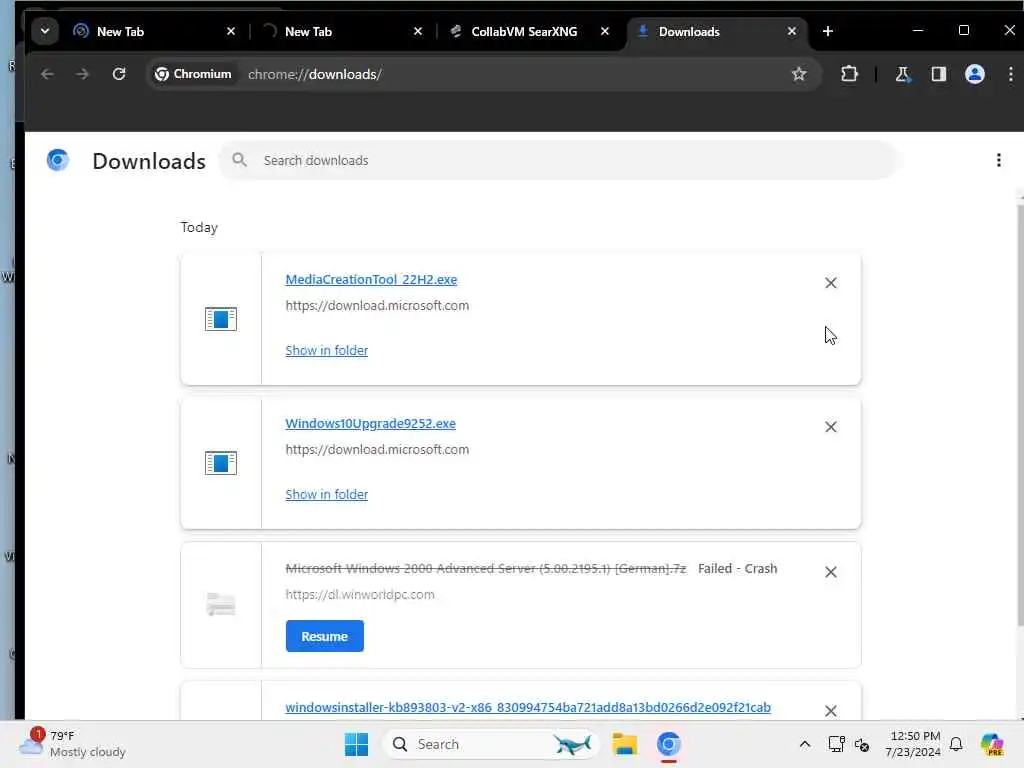Screen dimensions: 1024x768
Task: Open the Downloads page more actions menu
Action: (999, 161)
